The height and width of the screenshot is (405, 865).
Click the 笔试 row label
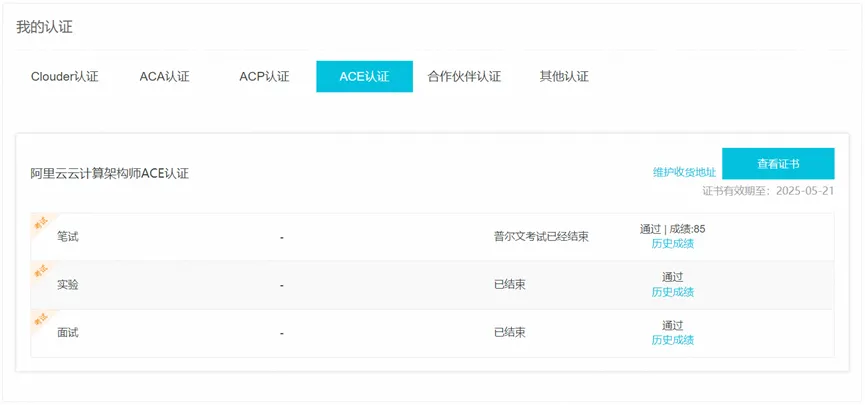[x=68, y=237]
